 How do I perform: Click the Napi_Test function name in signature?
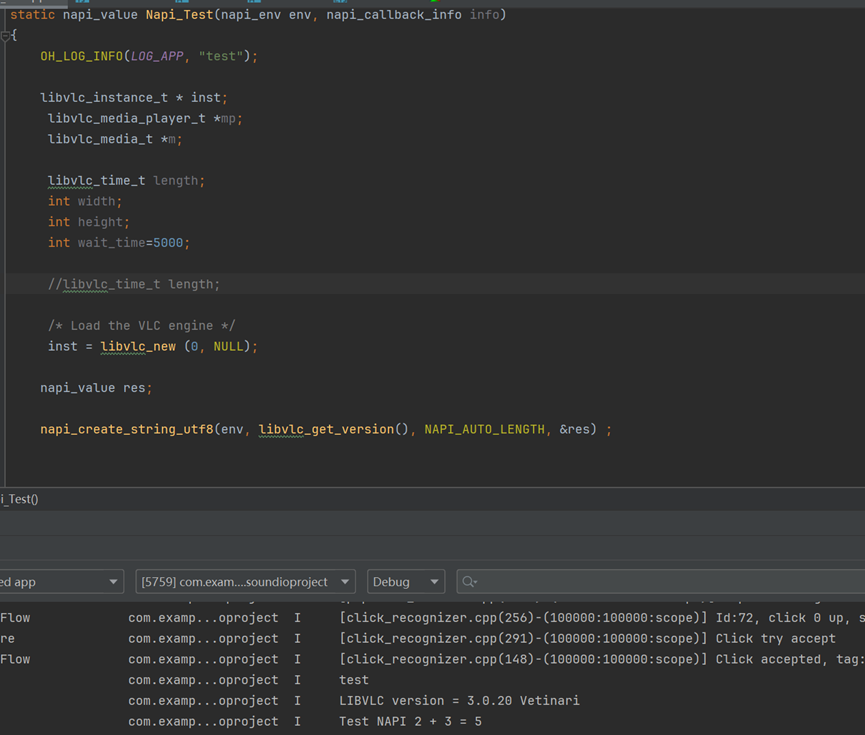(179, 15)
